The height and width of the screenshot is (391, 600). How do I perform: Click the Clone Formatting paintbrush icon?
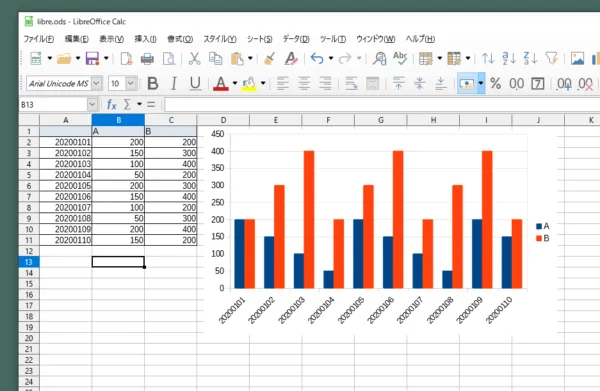tap(270, 59)
